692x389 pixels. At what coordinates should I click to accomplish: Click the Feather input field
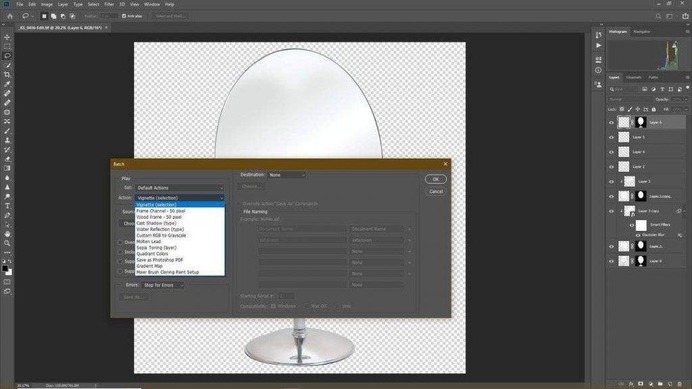point(109,16)
